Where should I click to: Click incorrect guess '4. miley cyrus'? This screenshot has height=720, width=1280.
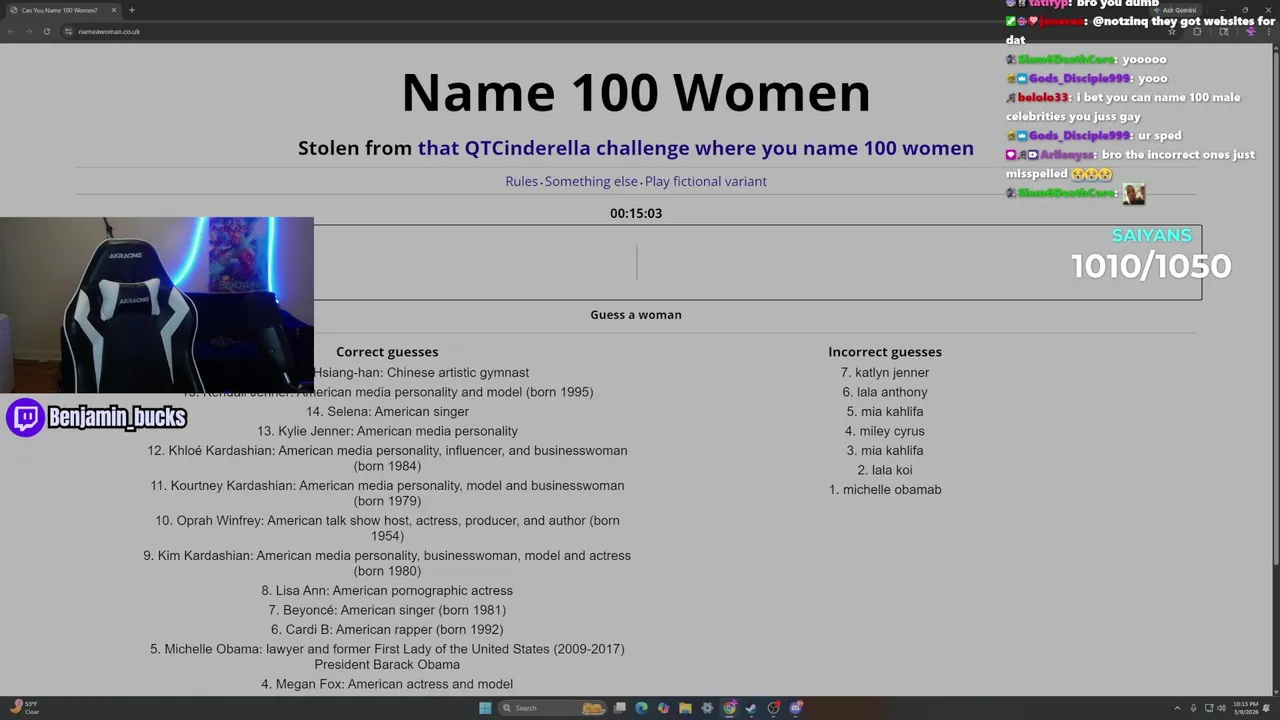[885, 431]
